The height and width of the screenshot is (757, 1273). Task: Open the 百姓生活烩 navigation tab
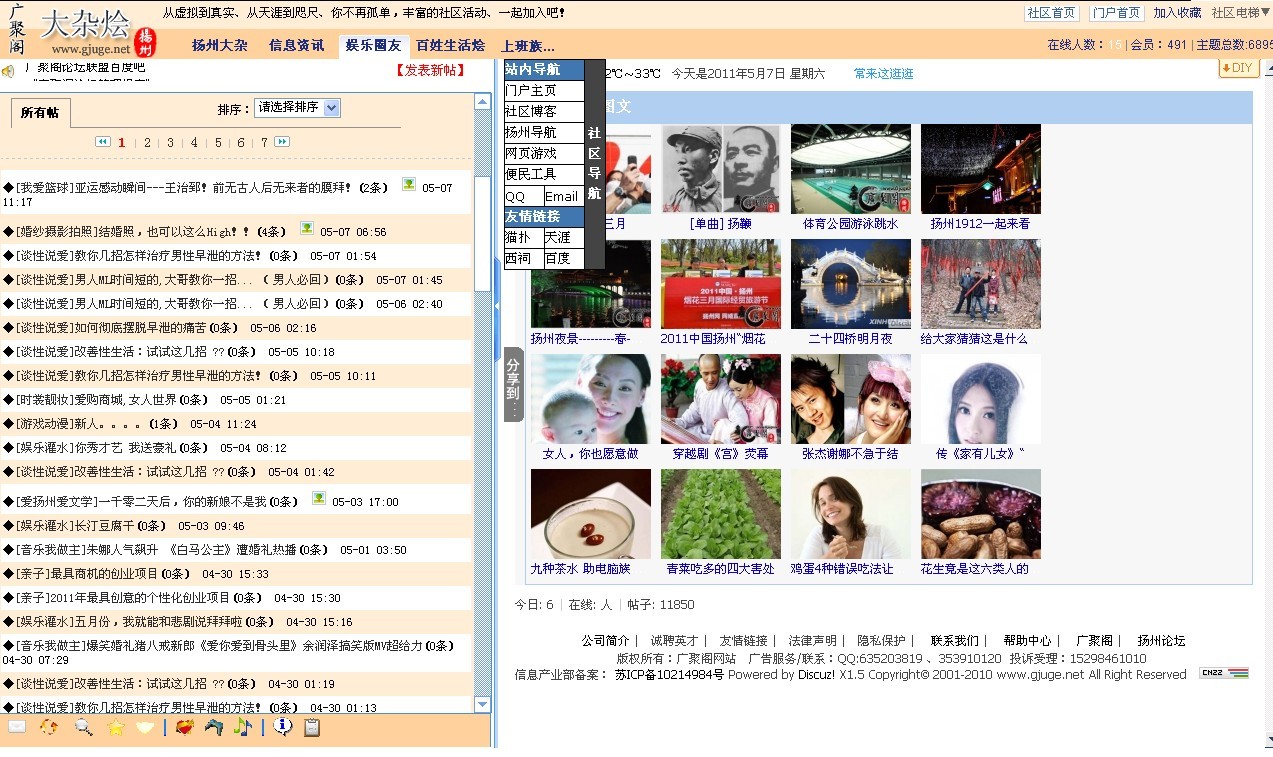point(450,45)
